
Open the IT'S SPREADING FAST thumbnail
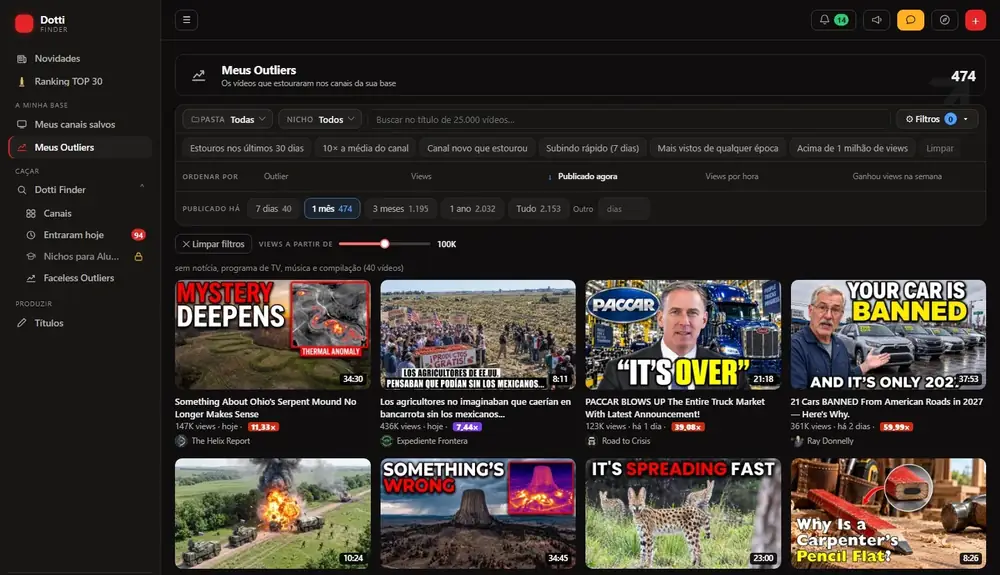683,513
